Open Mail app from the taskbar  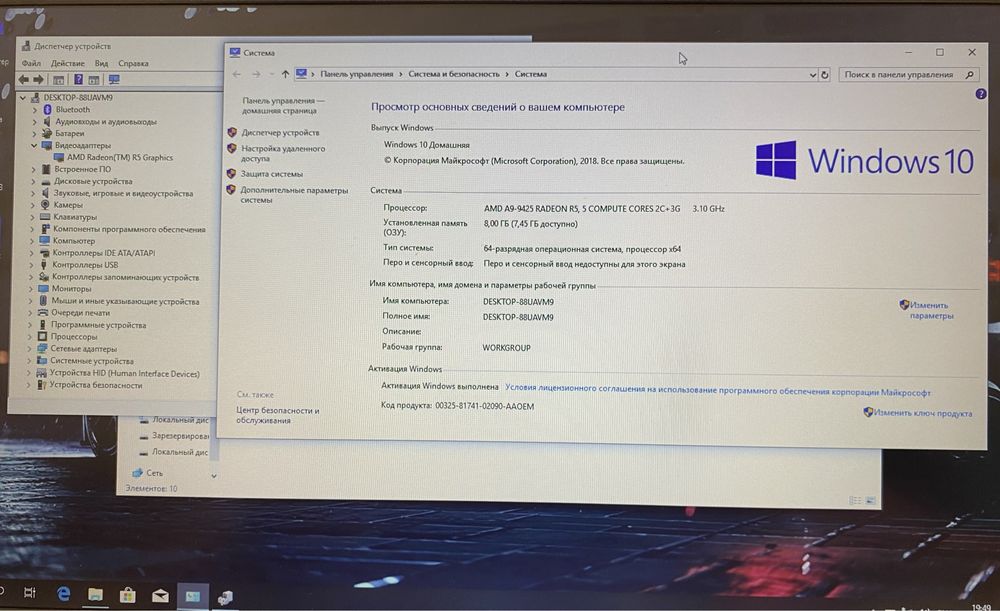(x=160, y=596)
